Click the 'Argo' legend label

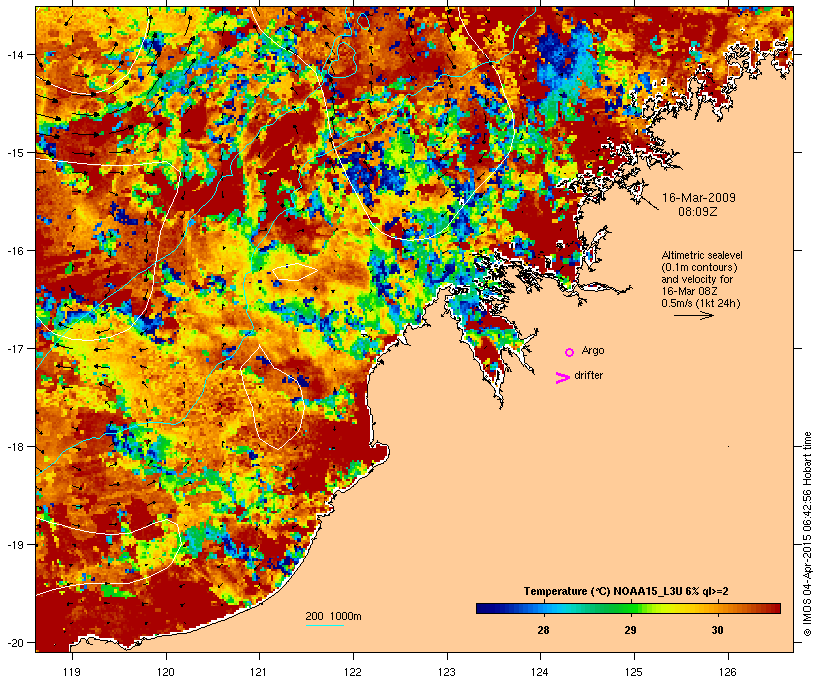[593, 350]
